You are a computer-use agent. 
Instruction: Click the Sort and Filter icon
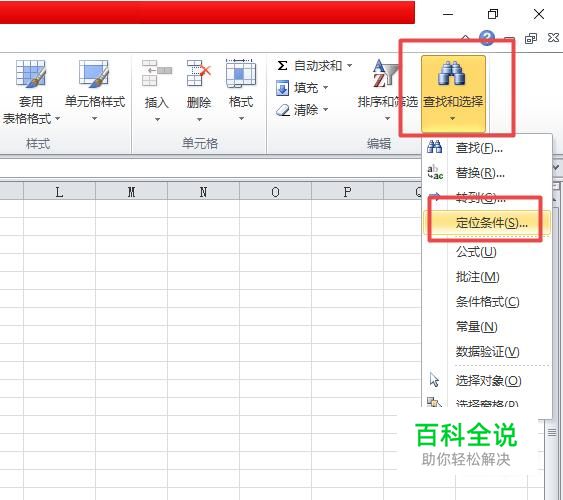pos(385,74)
